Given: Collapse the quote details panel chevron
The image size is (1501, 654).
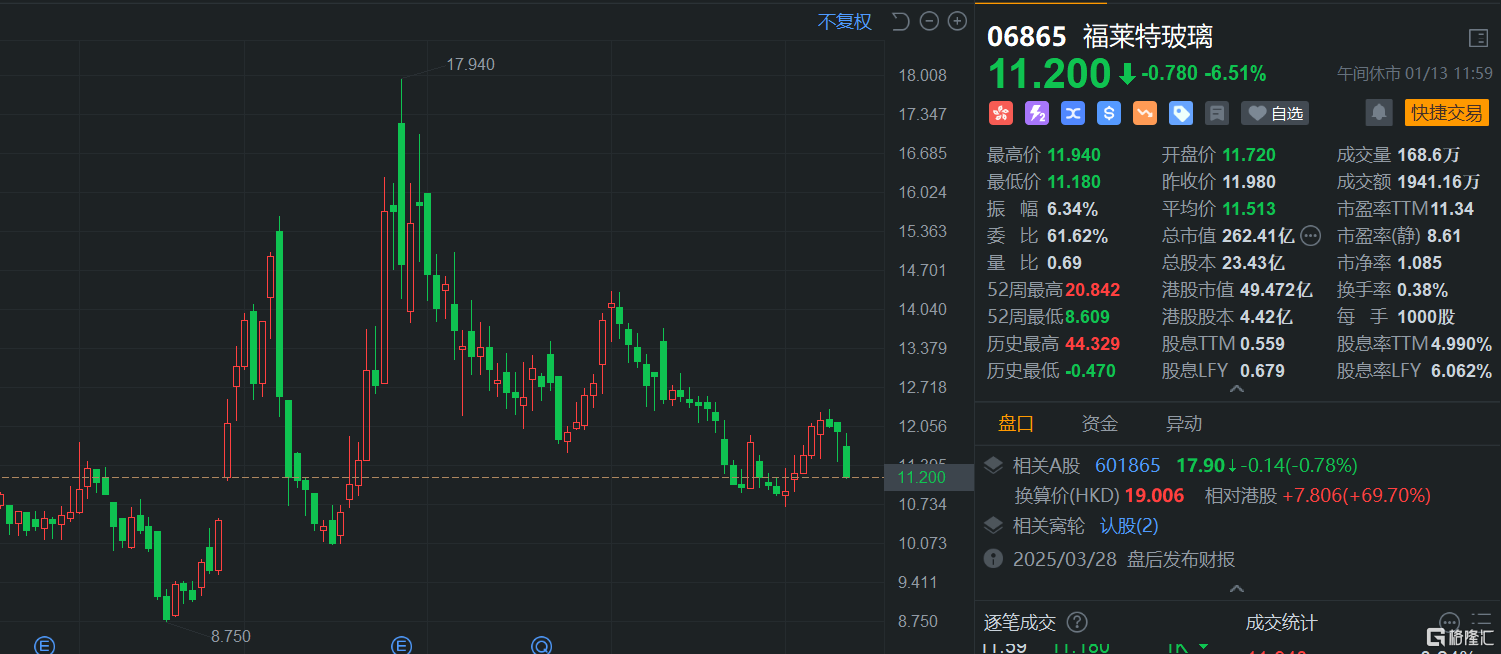Looking at the screenshot, I should [x=1237, y=389].
